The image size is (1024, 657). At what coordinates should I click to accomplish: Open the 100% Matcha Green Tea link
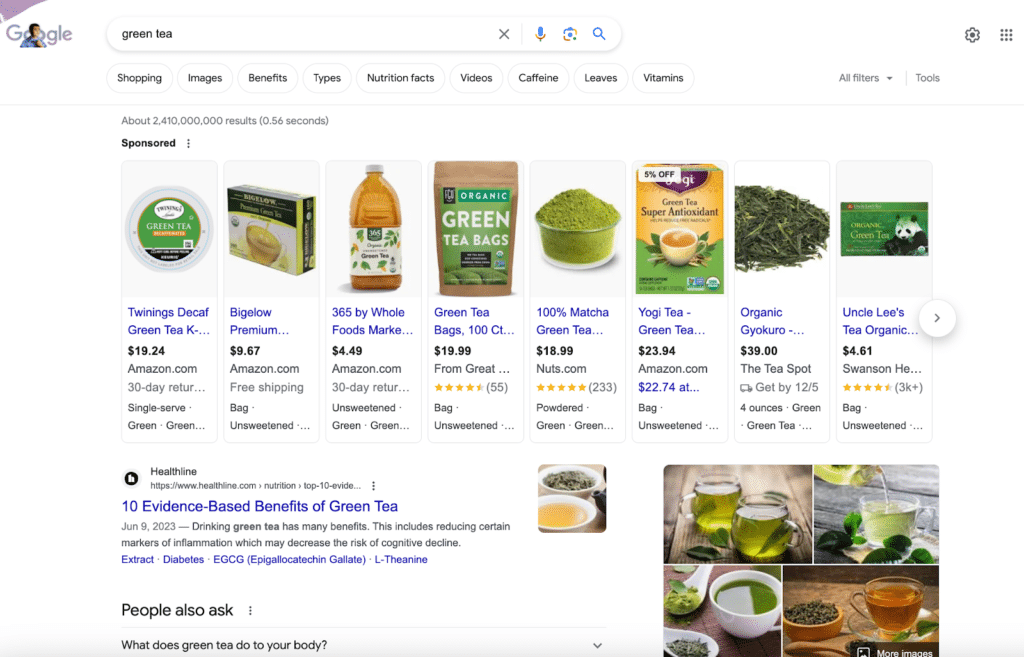(x=572, y=321)
